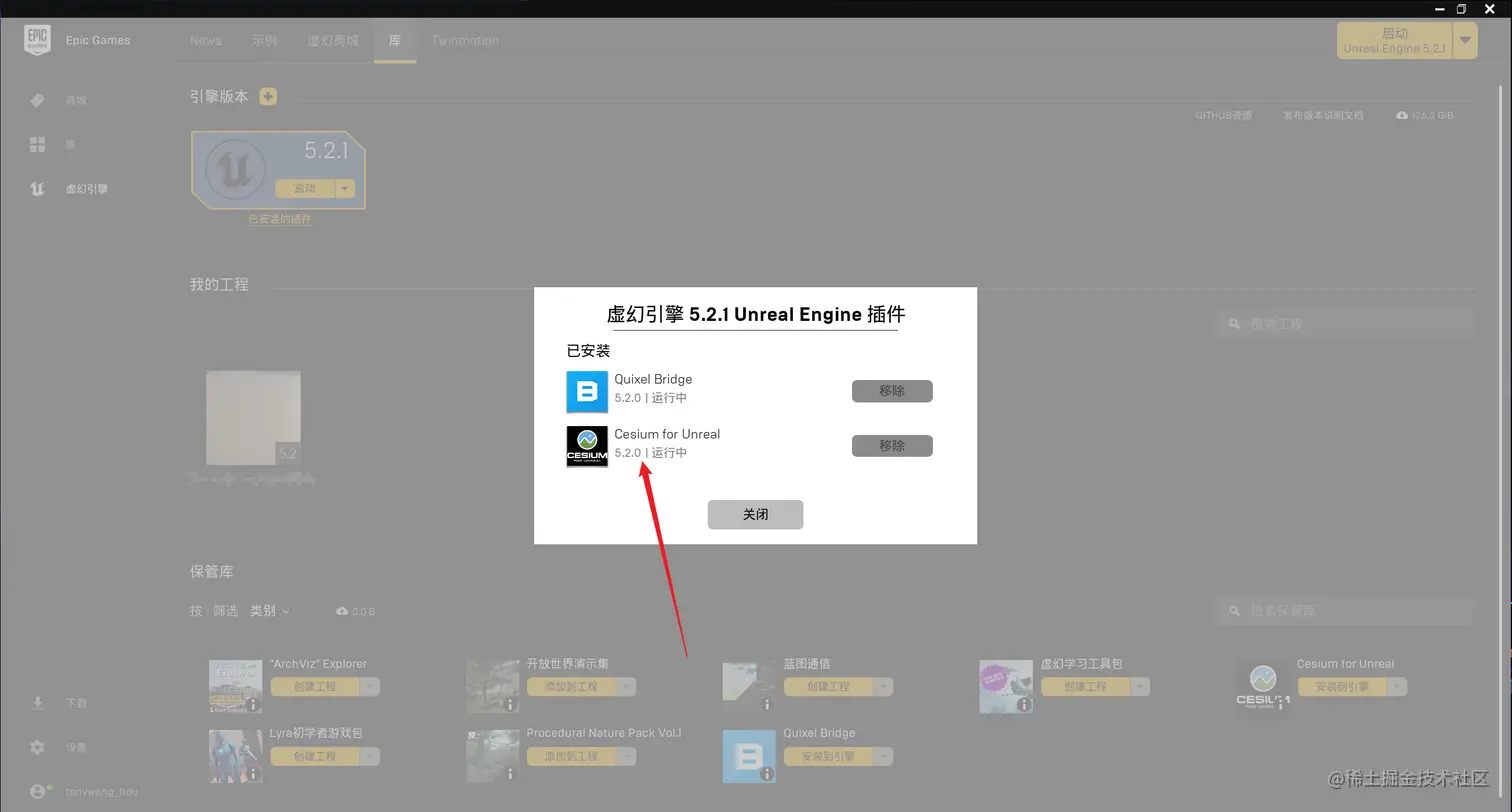The image size is (1512, 812).
Task: Click 添加到工程 for Procedural Nature Pack Vol.I
Action: pos(572,757)
